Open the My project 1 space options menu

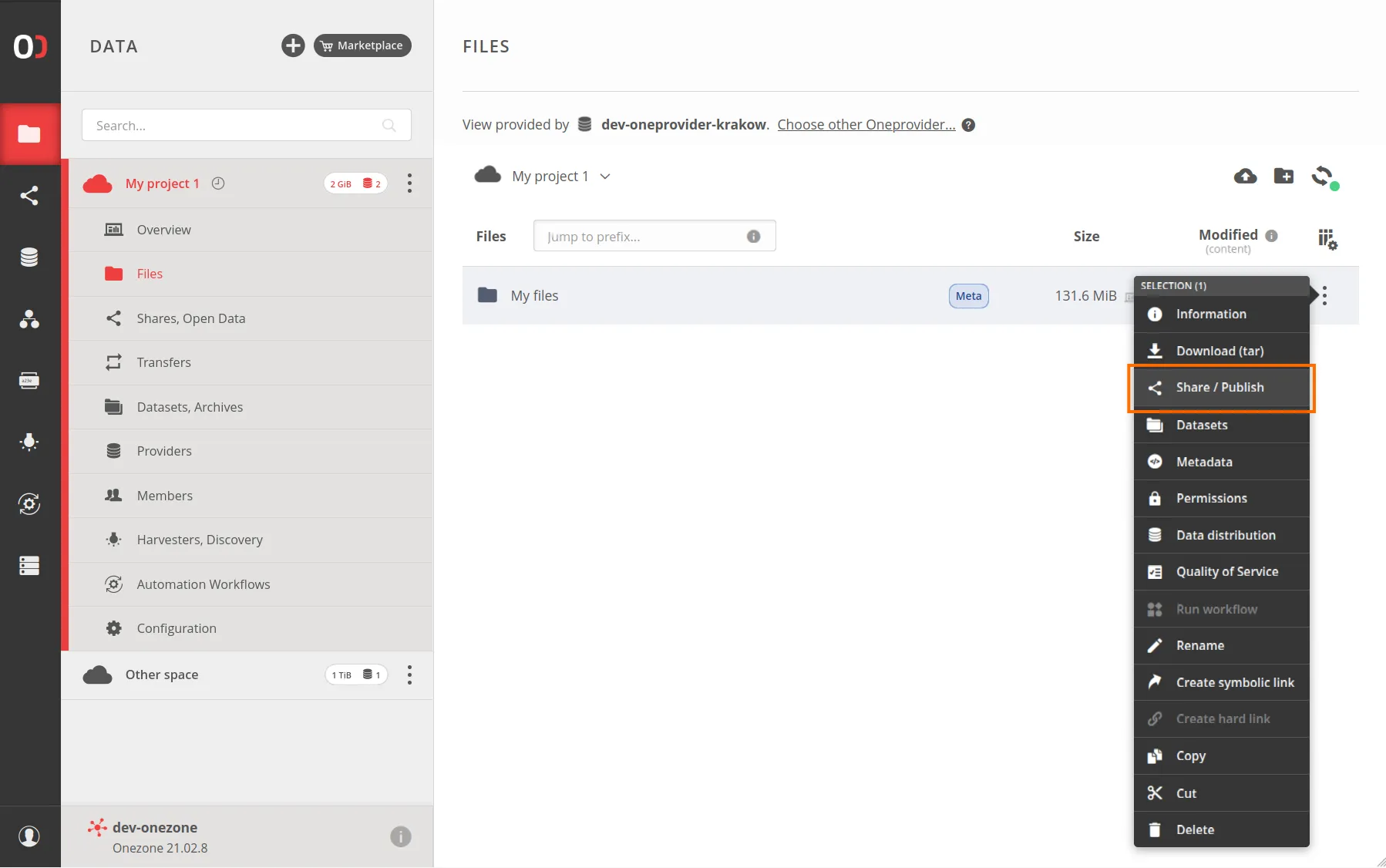tap(410, 183)
